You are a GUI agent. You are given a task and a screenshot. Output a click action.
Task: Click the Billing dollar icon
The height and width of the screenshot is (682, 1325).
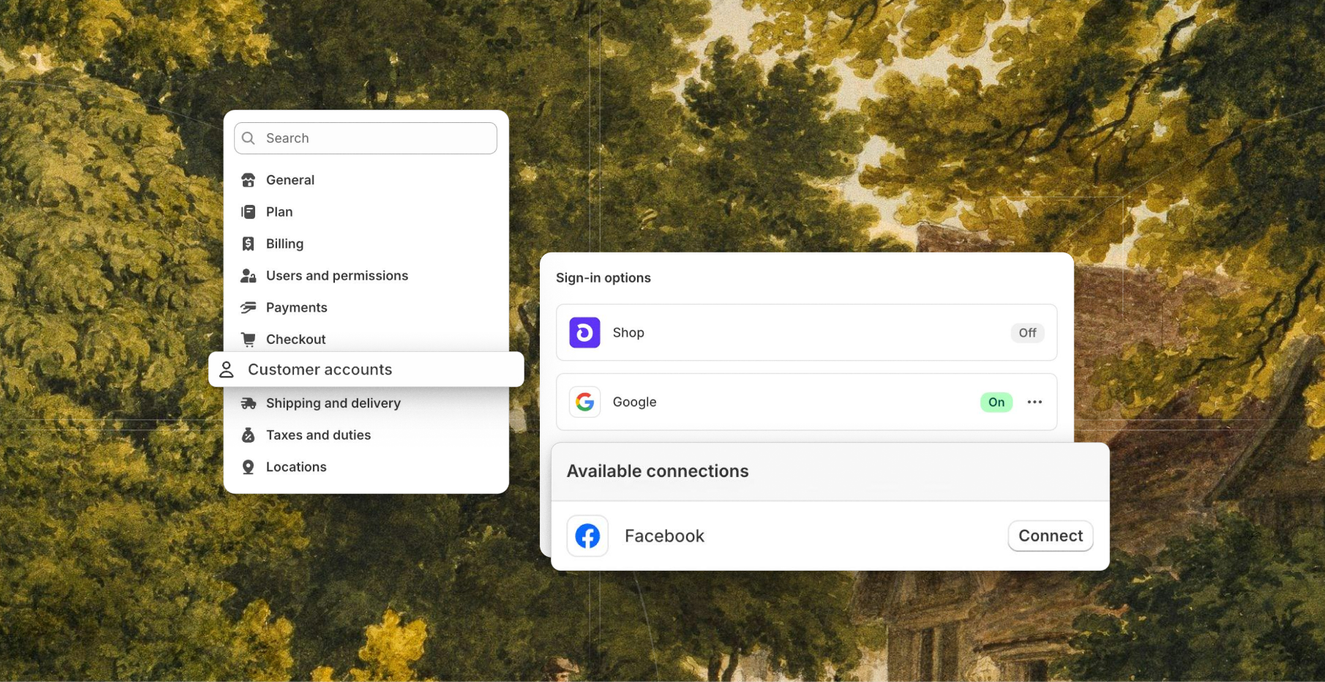point(248,244)
